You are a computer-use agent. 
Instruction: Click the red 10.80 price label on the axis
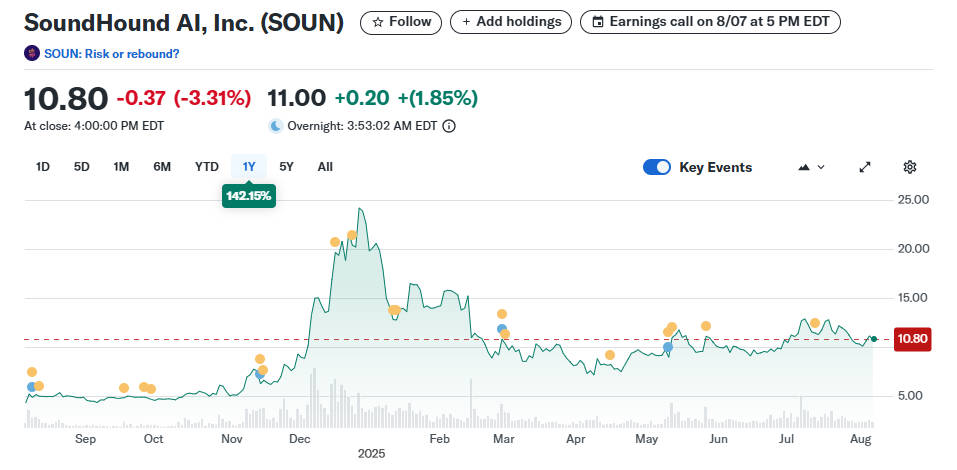click(x=912, y=339)
